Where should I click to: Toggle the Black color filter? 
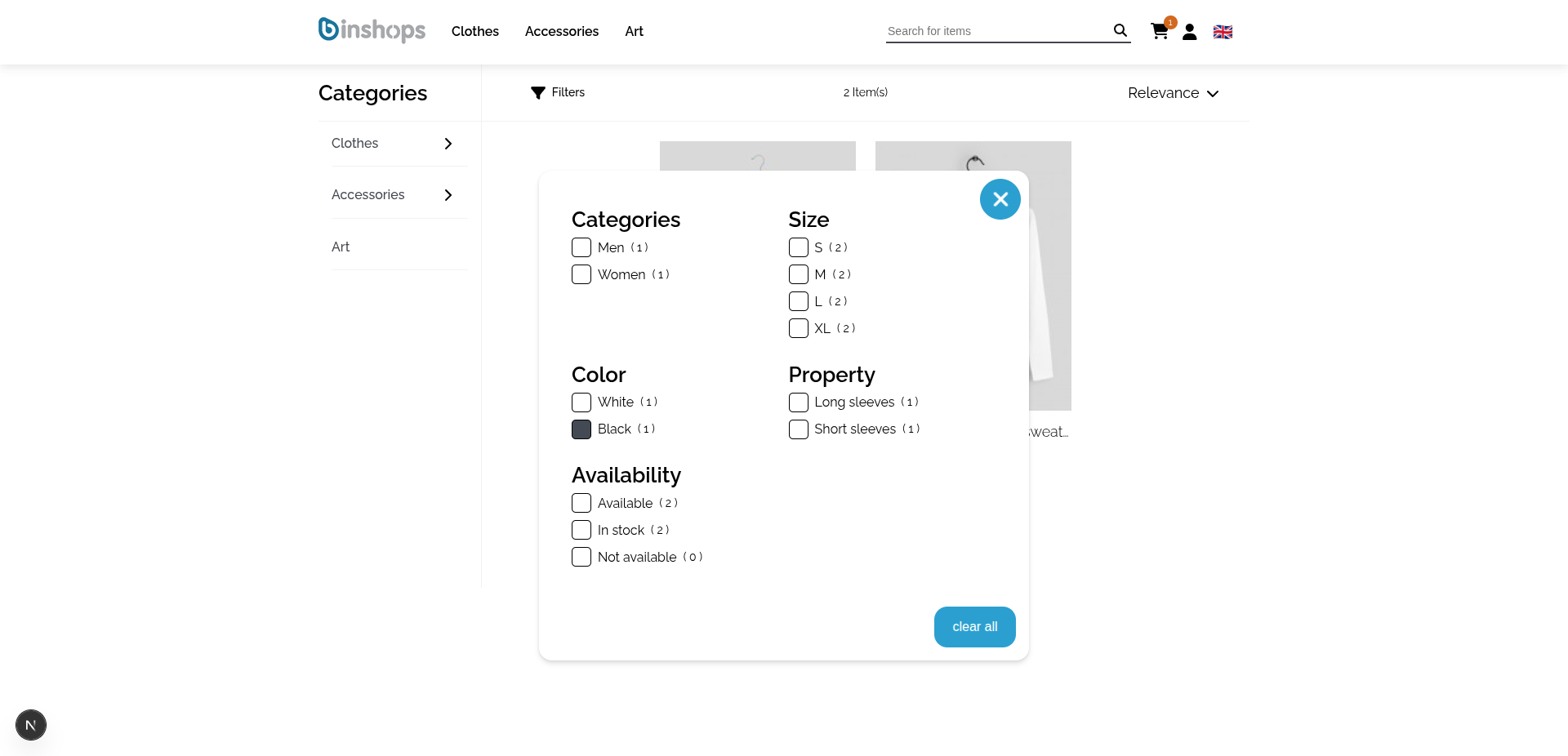point(581,429)
